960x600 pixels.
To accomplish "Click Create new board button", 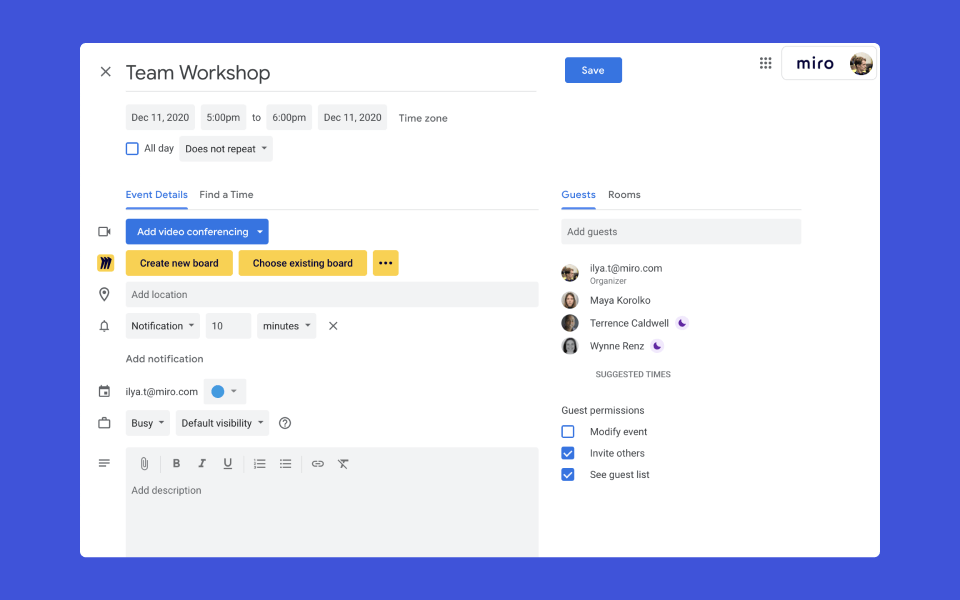I will coord(179,263).
